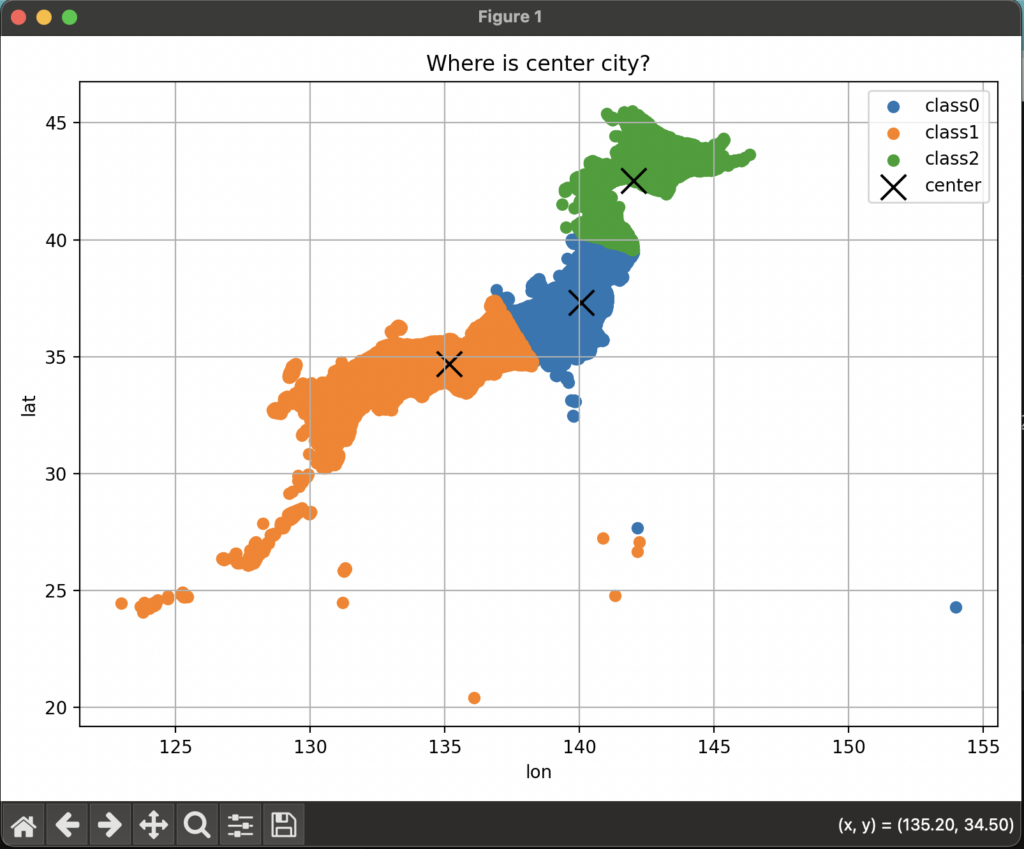Click the 'lon' x-axis label

click(539, 772)
